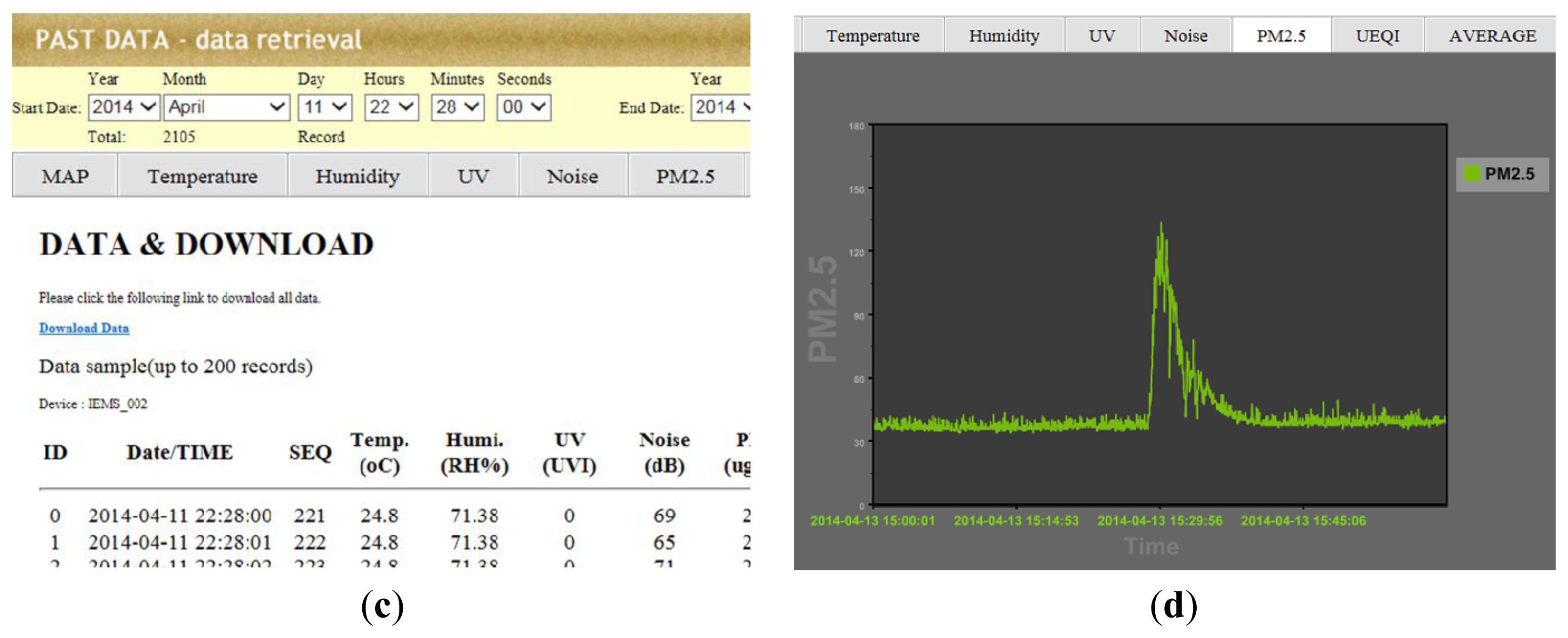Click the Temp. (oC) column header
Screen dimensions: 1568x638
[379, 452]
